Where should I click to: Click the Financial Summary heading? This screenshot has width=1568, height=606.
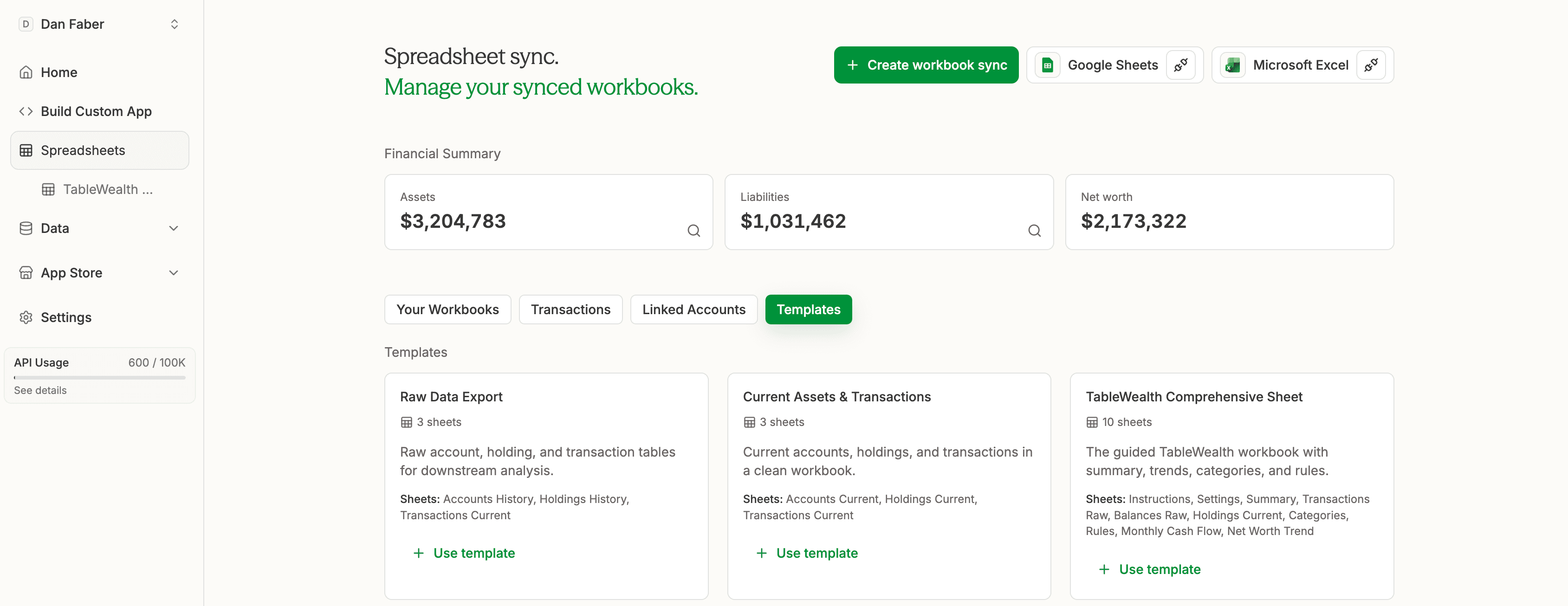tap(442, 154)
